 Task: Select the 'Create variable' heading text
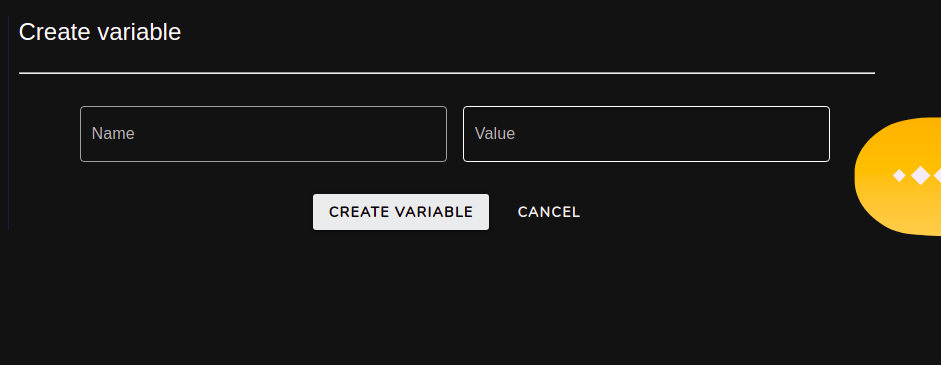coord(100,32)
